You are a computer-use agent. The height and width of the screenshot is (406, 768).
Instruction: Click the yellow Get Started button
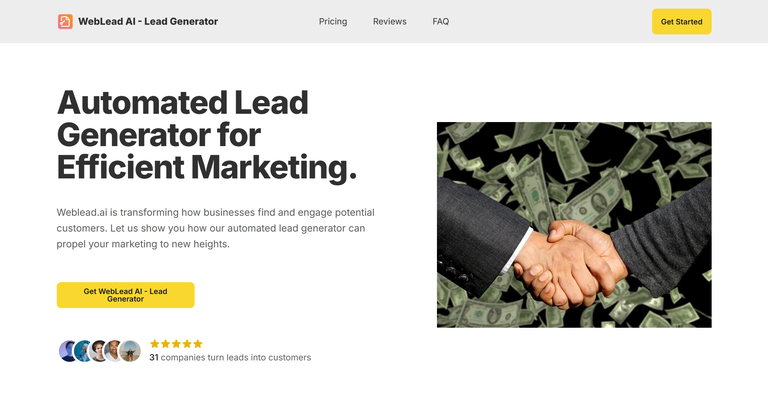coord(681,22)
